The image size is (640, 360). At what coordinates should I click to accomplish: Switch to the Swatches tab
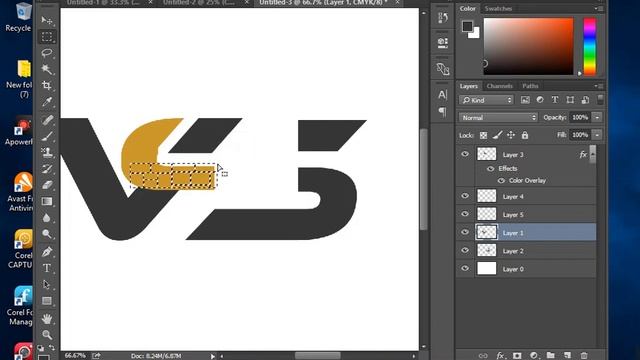(x=498, y=9)
